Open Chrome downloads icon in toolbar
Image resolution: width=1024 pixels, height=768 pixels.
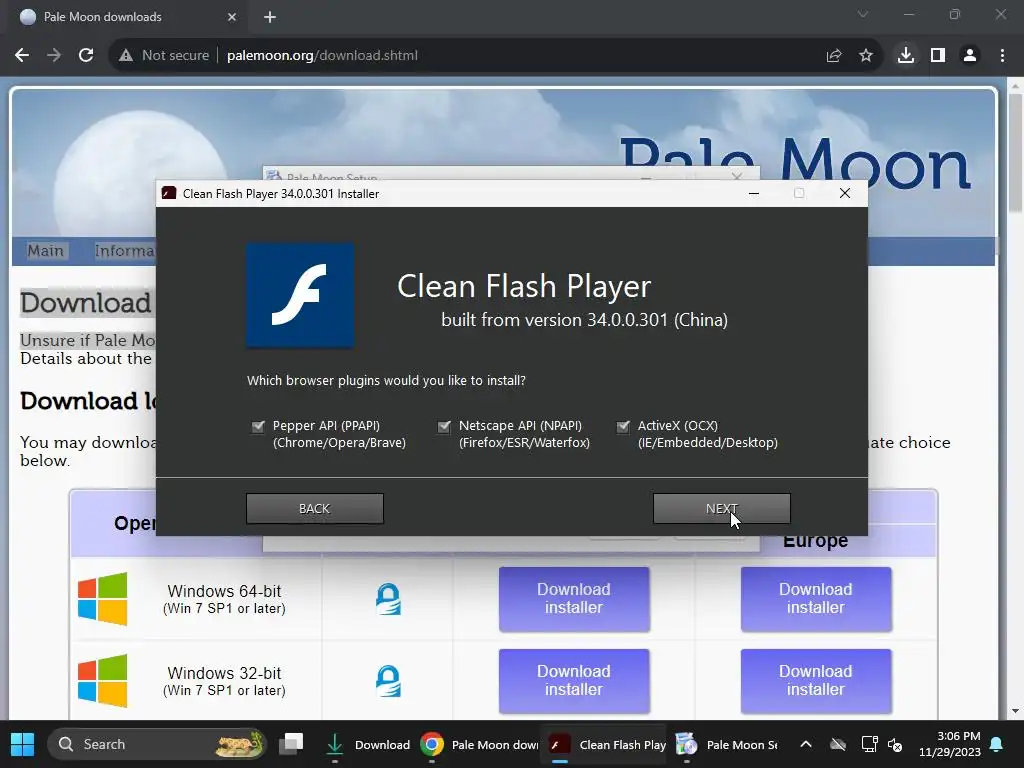pos(906,56)
